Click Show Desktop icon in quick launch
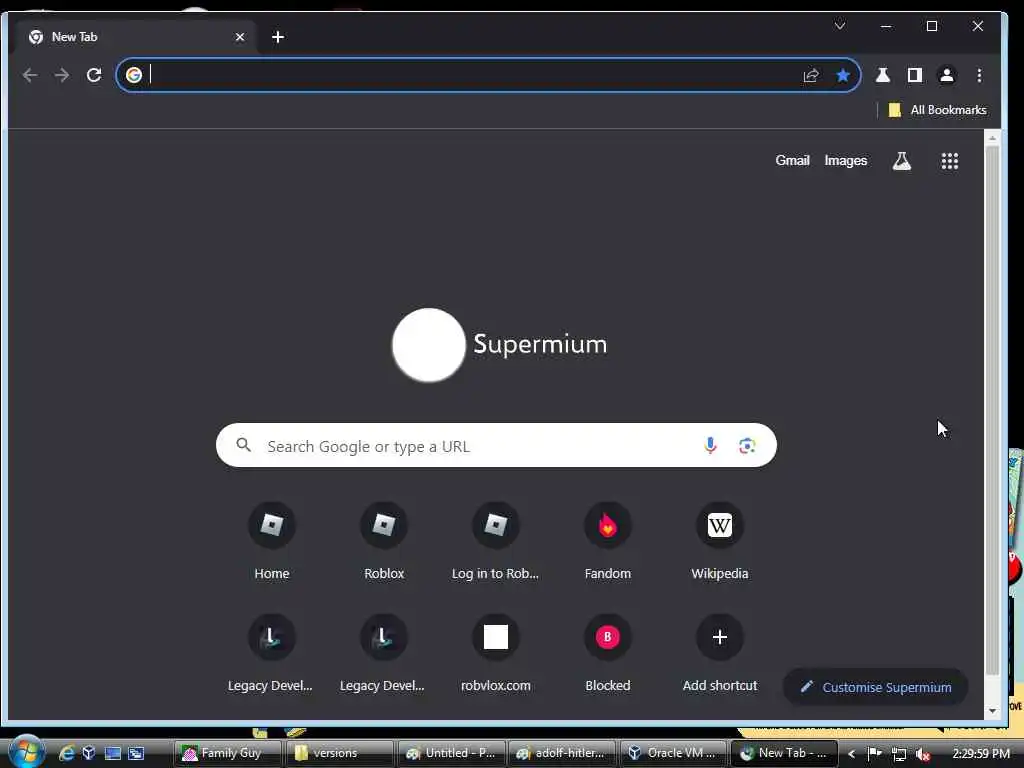 (112, 753)
